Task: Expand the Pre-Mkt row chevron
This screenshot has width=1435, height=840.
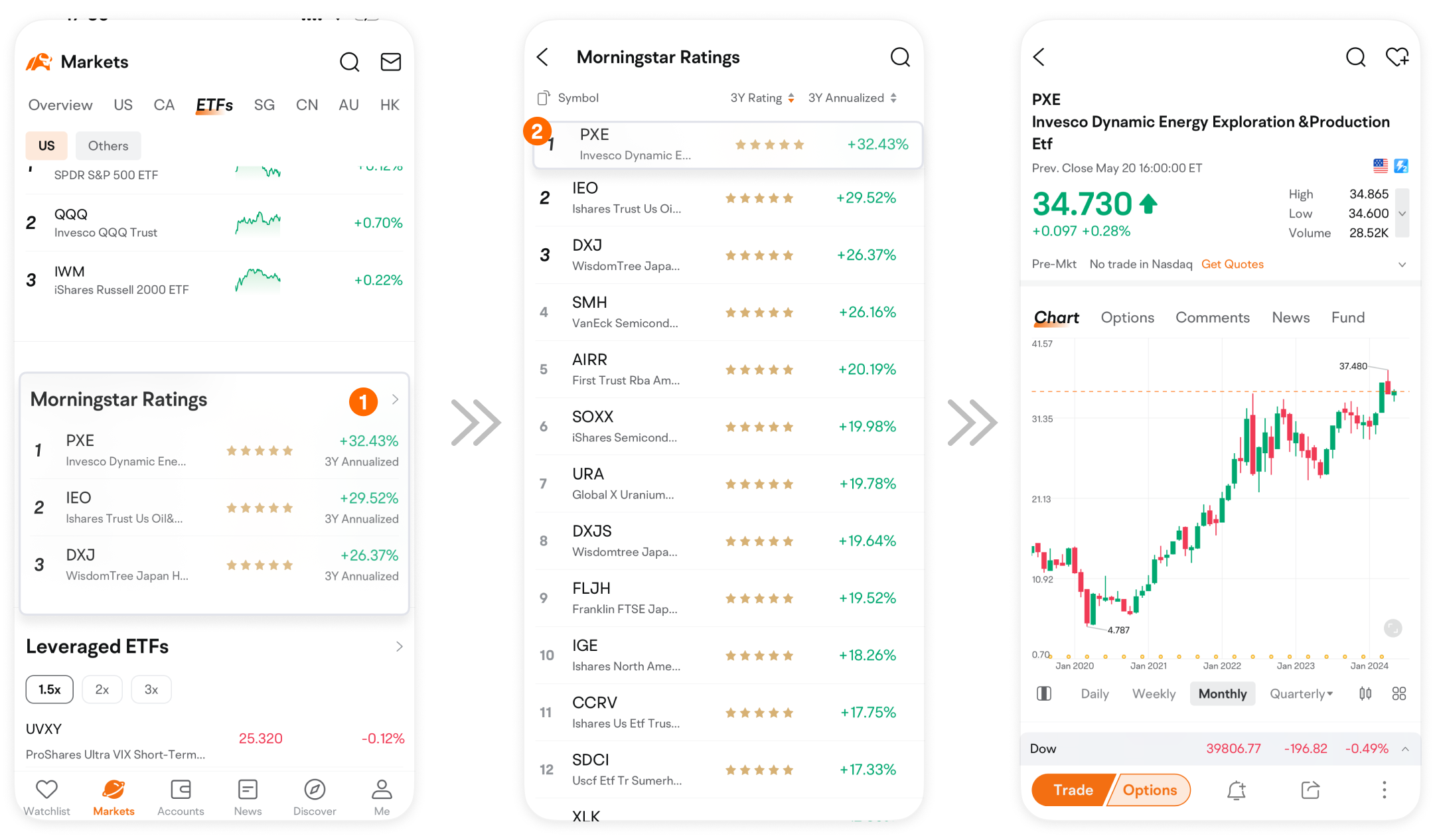Action: tap(1402, 265)
